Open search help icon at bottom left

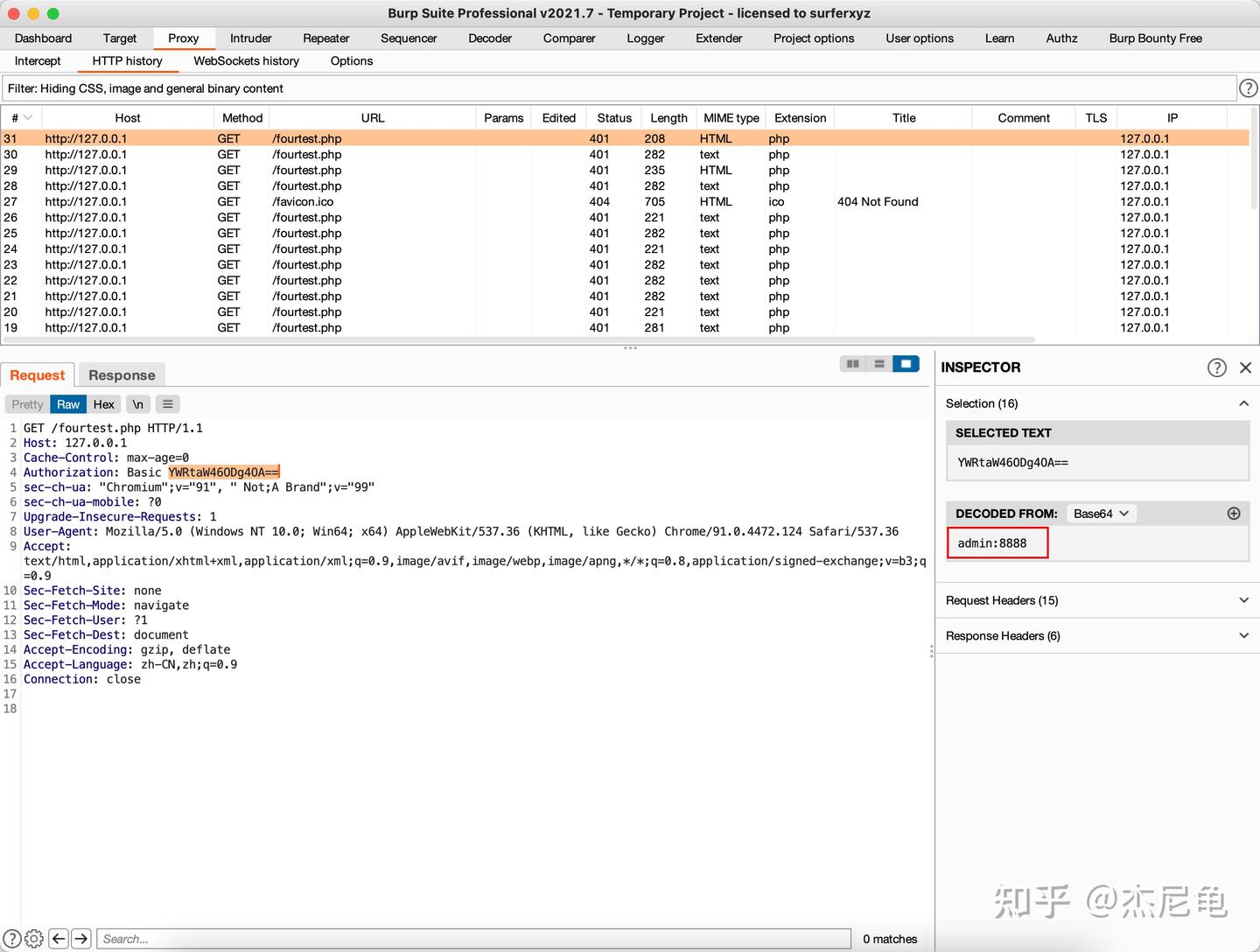12,939
